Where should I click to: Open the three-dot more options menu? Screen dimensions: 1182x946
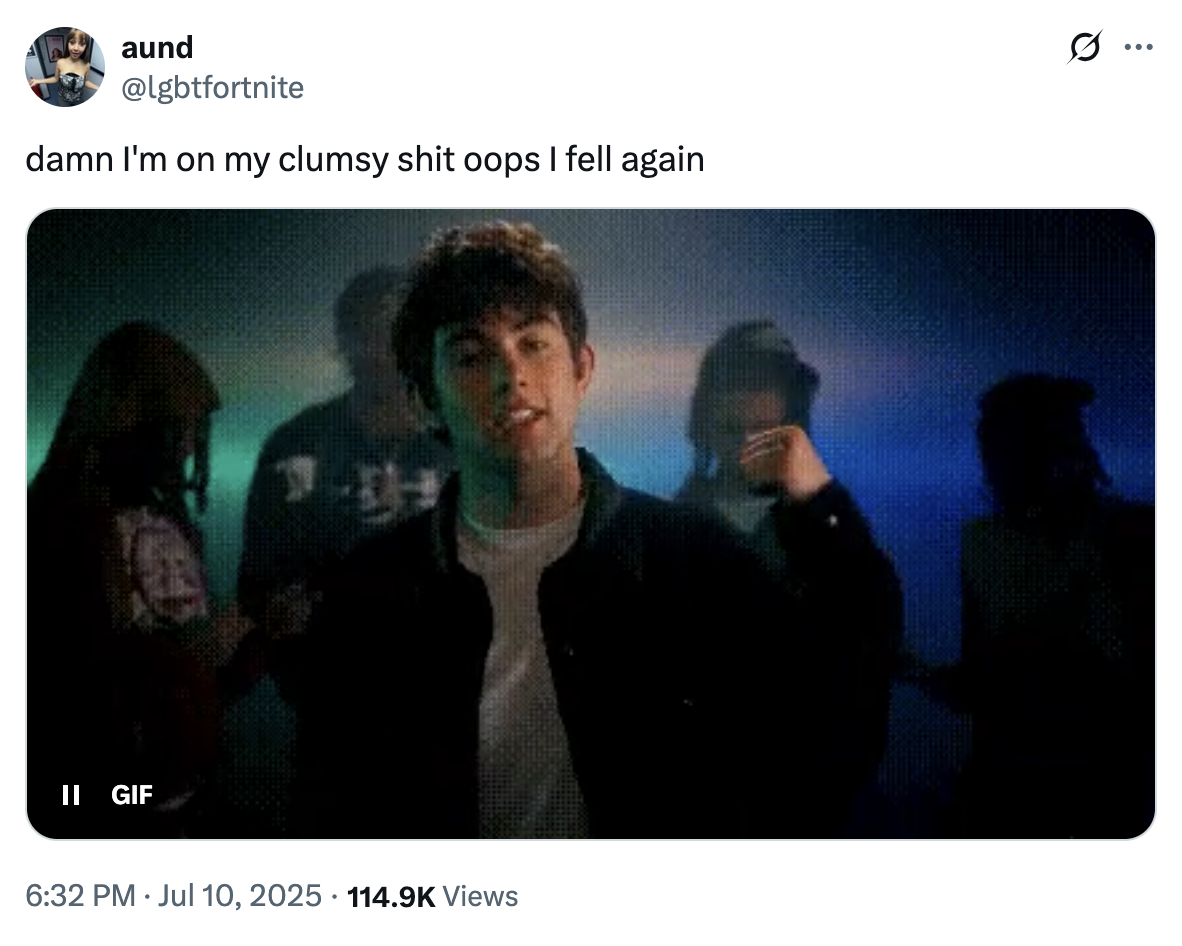coord(1138,46)
